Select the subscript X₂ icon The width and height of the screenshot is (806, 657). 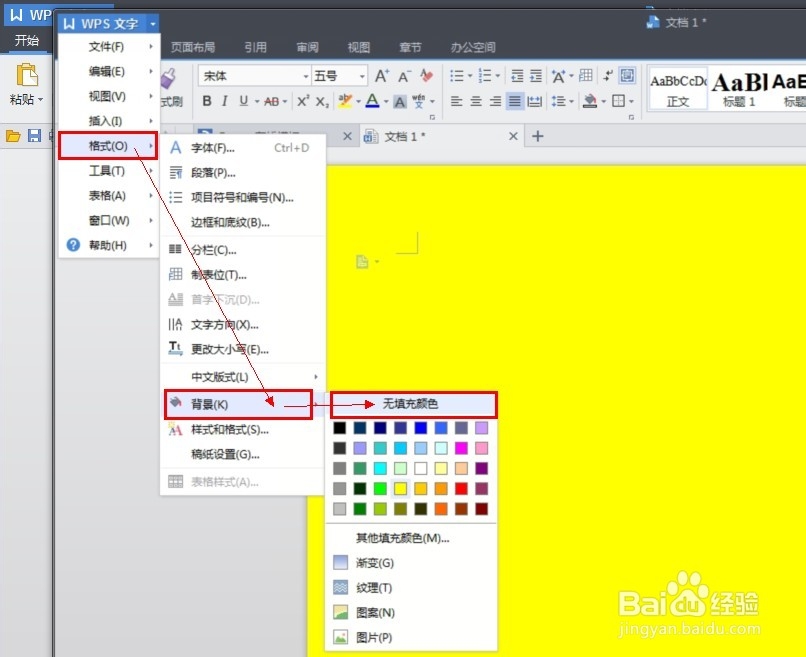[322, 100]
